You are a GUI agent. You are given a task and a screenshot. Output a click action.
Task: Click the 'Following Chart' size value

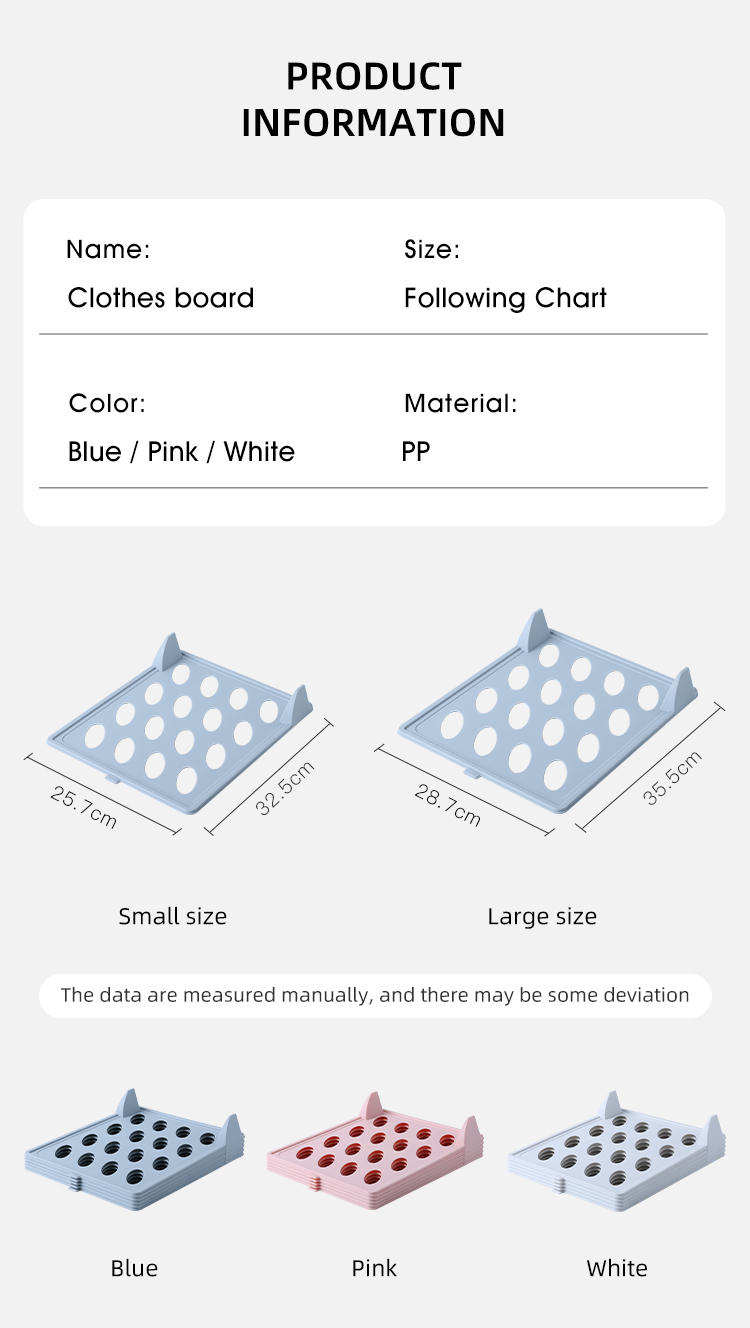click(505, 298)
